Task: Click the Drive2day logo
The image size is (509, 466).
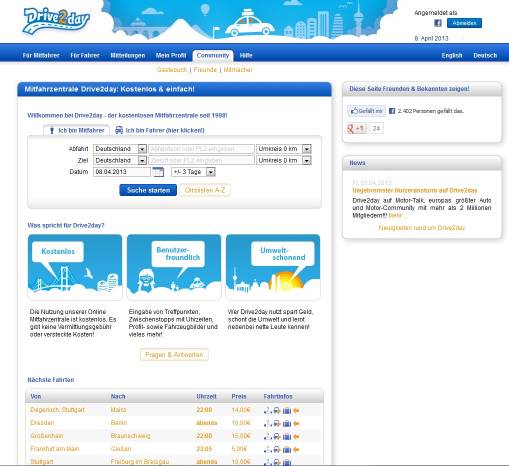Action: [x=56, y=21]
